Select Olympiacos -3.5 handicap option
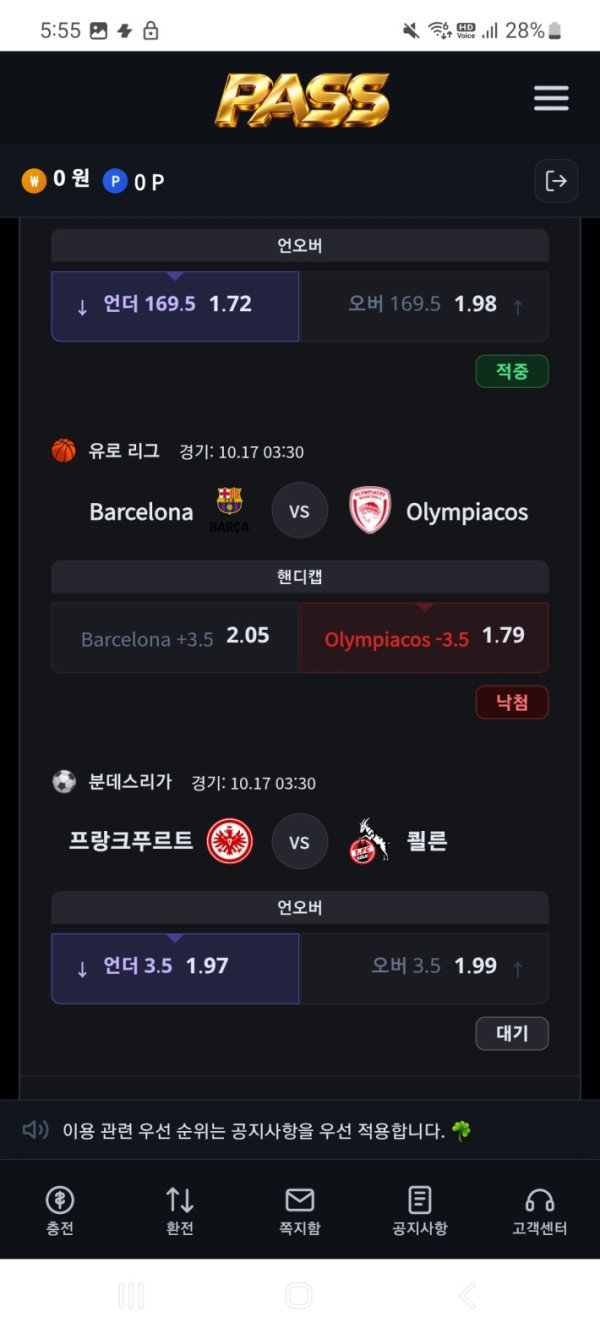The width and height of the screenshot is (600, 1334). (424, 637)
